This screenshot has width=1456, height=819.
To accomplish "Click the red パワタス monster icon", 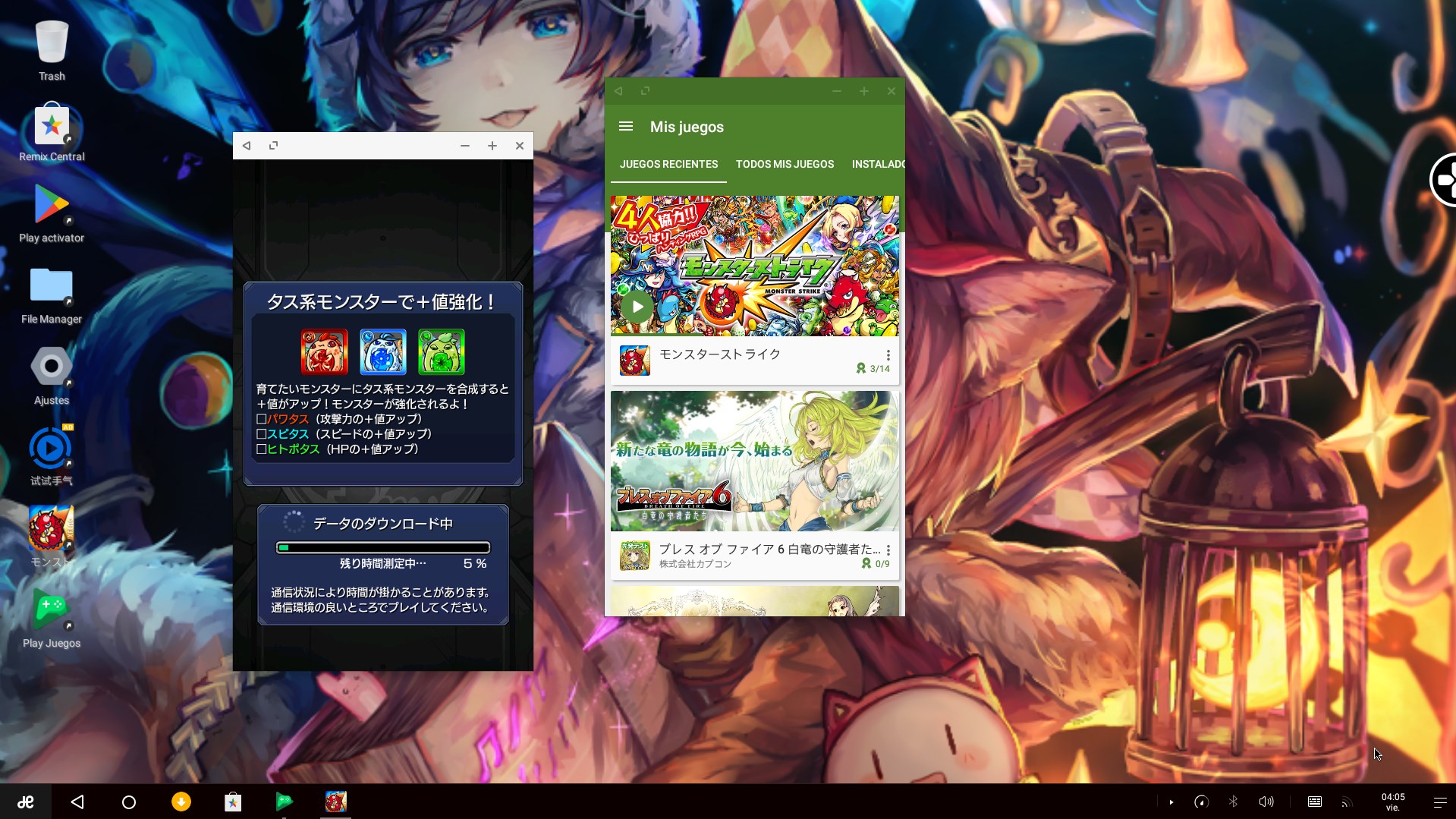I will click(x=324, y=351).
